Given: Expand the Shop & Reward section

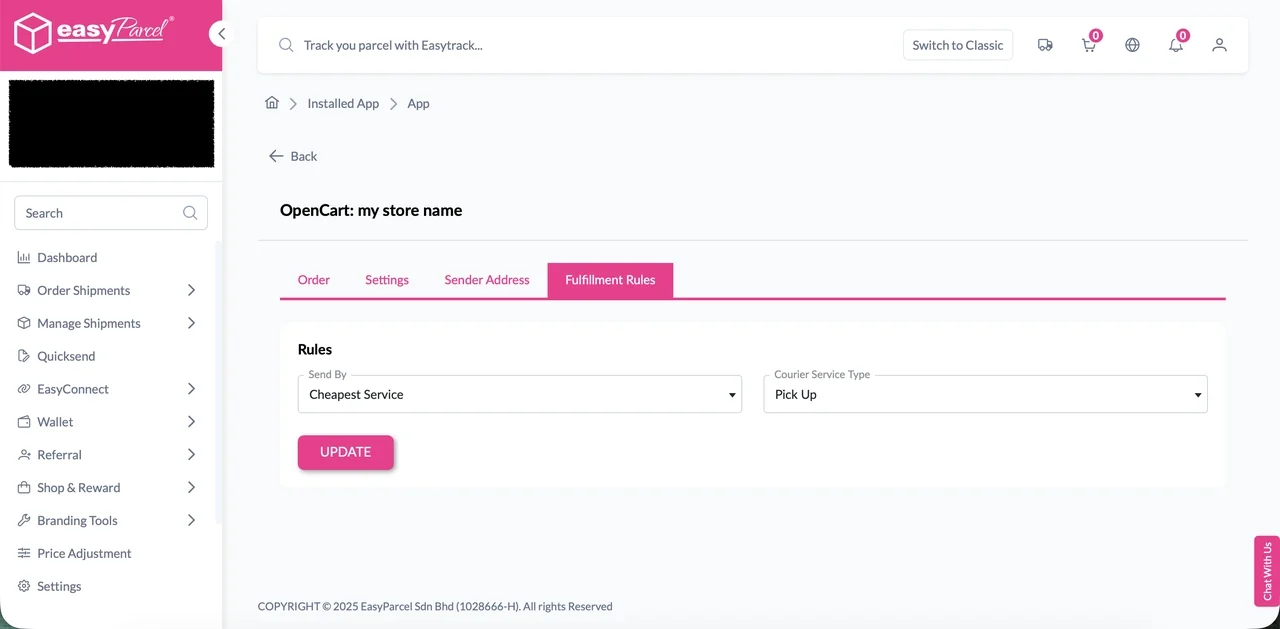Looking at the screenshot, I should pyautogui.click(x=78, y=488).
